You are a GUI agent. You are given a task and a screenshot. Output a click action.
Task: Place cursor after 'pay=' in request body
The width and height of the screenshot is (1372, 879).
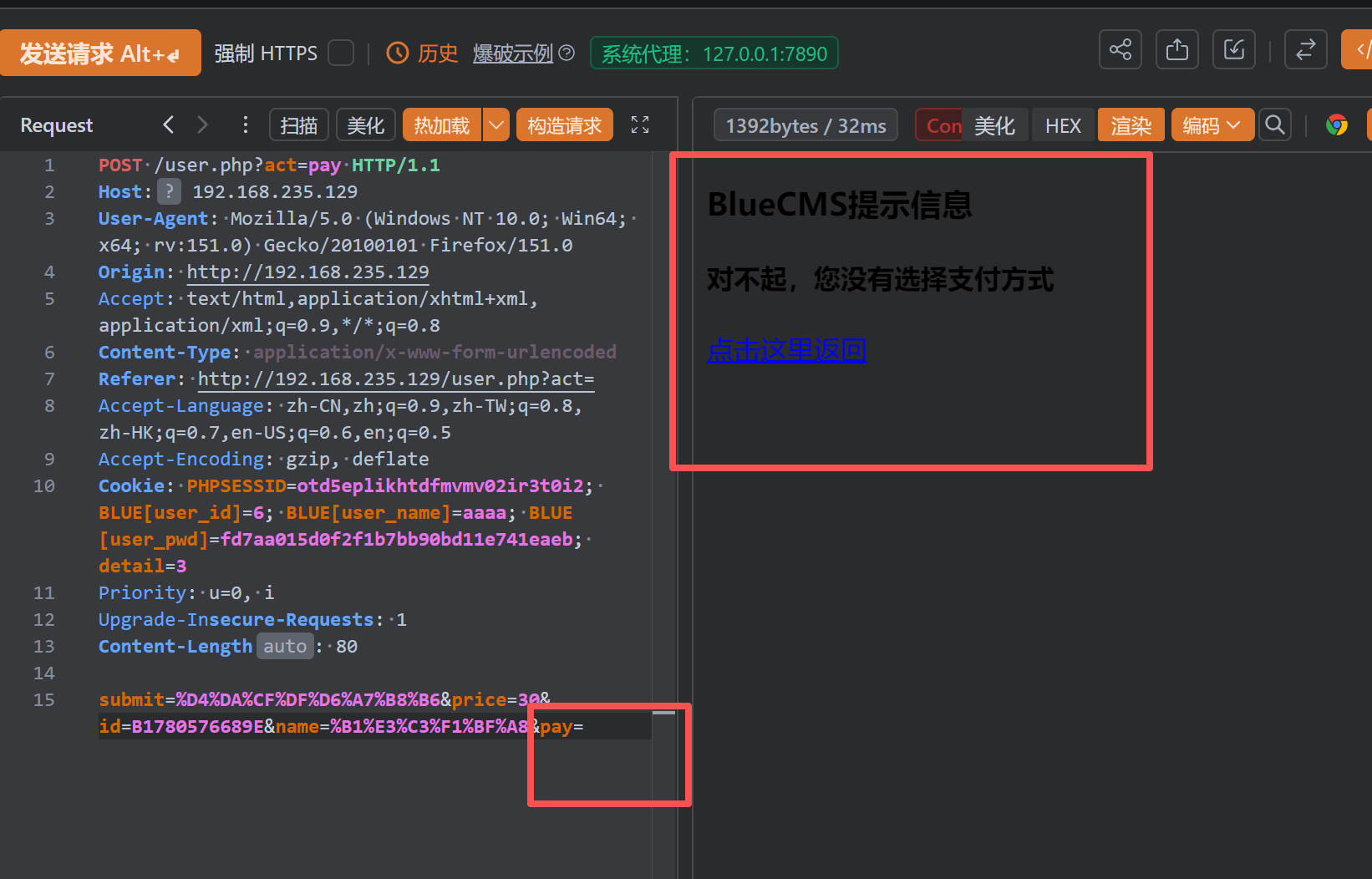pyautogui.click(x=585, y=727)
